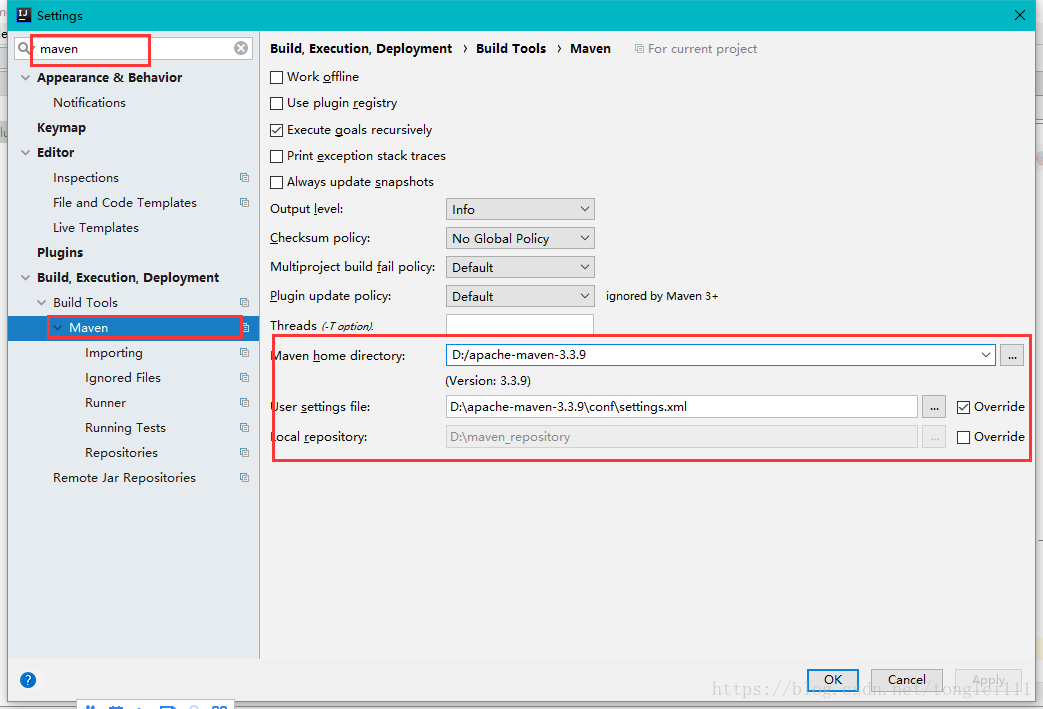Open the Checksum policy dropdown

[x=520, y=238]
